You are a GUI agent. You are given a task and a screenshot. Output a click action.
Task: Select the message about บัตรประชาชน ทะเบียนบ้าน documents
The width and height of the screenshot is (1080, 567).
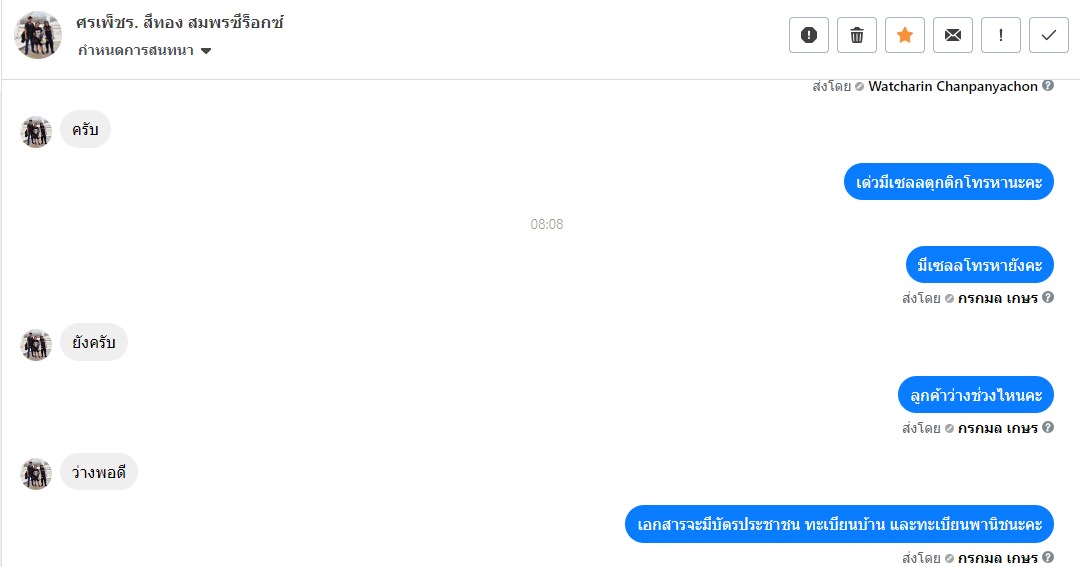coord(839,524)
